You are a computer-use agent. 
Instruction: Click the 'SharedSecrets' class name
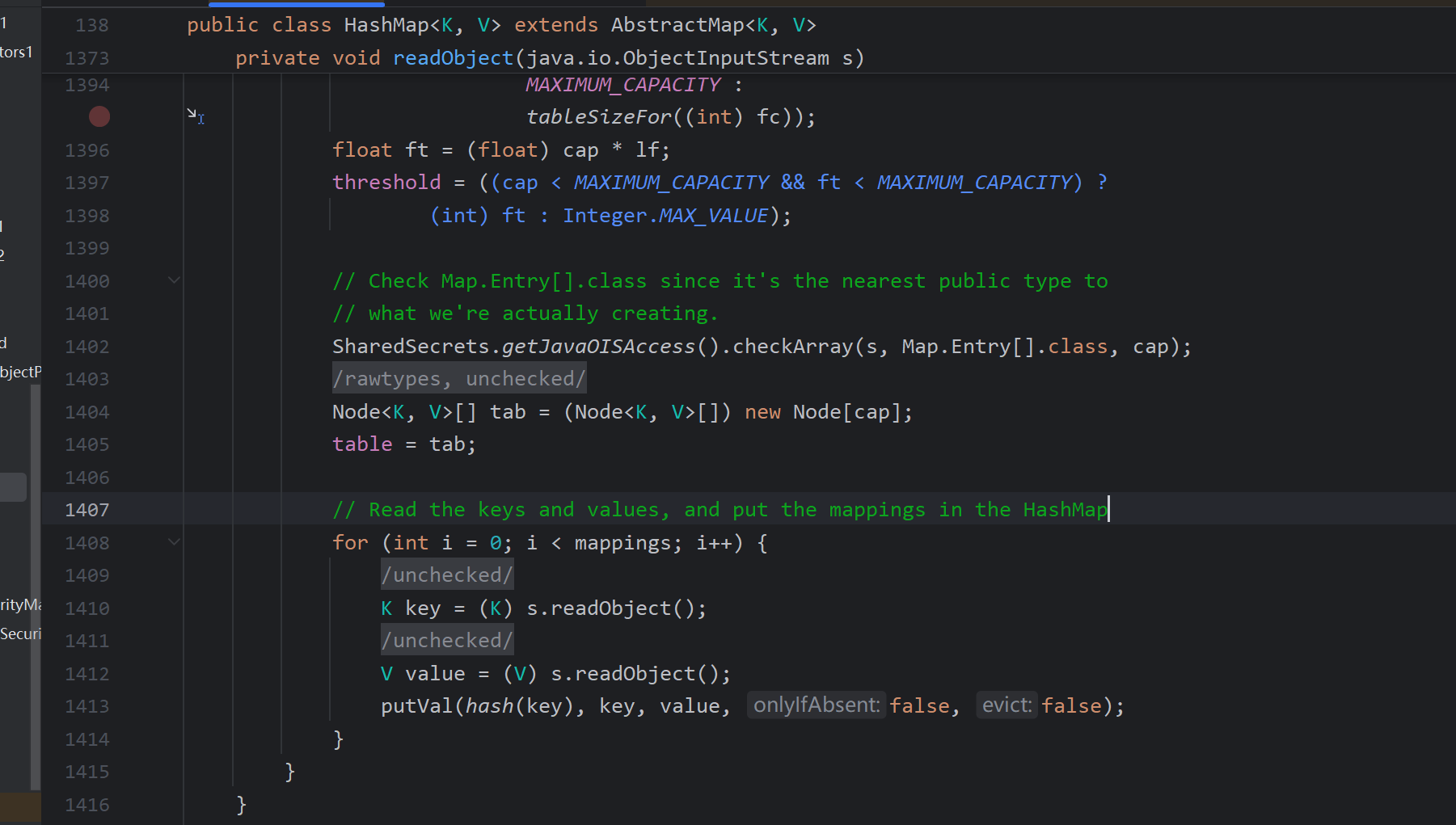tap(411, 347)
